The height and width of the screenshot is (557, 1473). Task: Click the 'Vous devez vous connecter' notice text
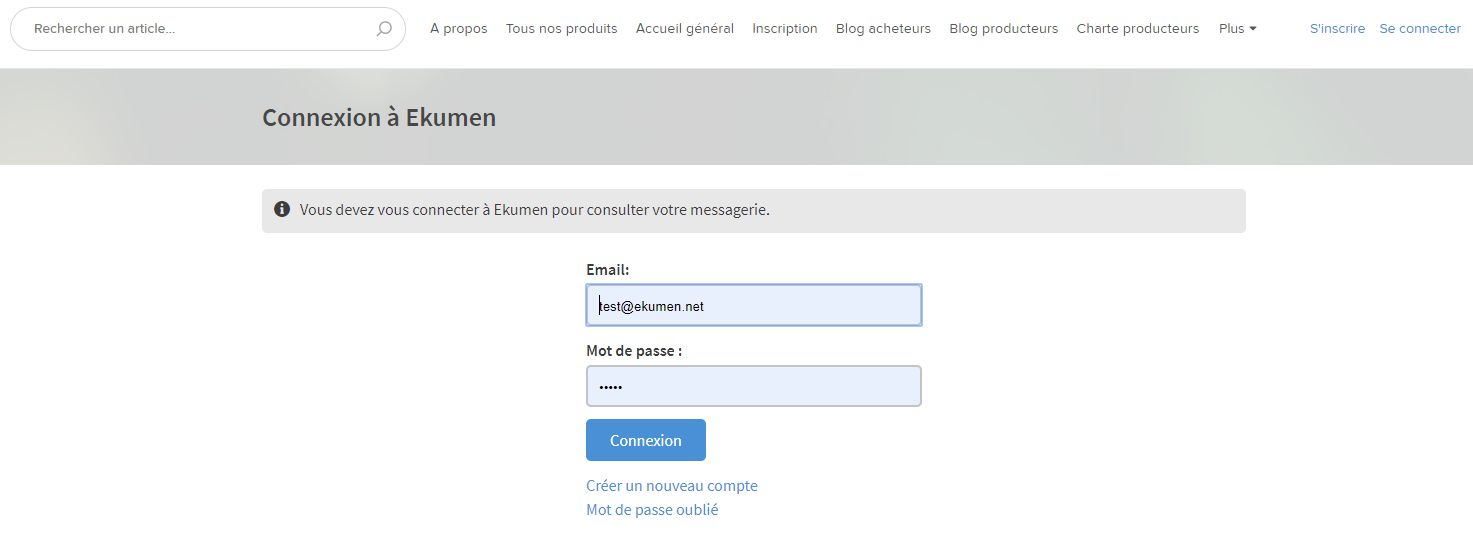click(535, 210)
